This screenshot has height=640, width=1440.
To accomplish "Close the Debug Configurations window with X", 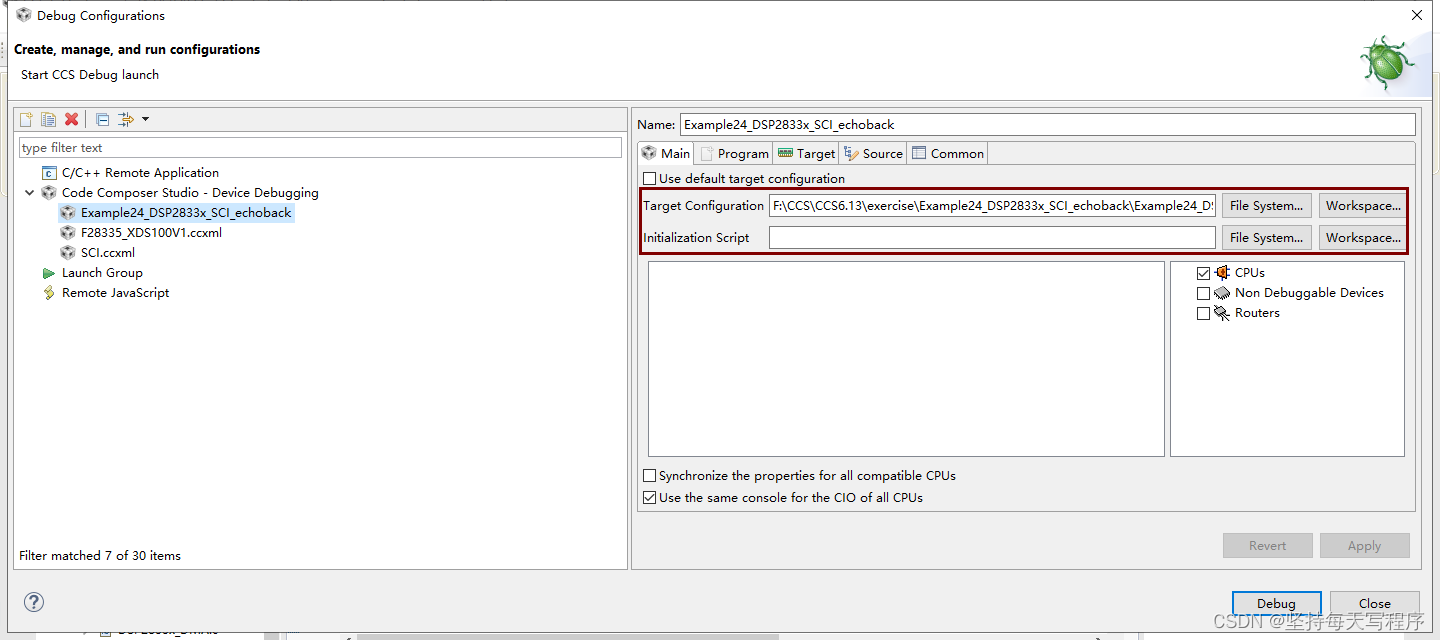I will click(x=1416, y=15).
